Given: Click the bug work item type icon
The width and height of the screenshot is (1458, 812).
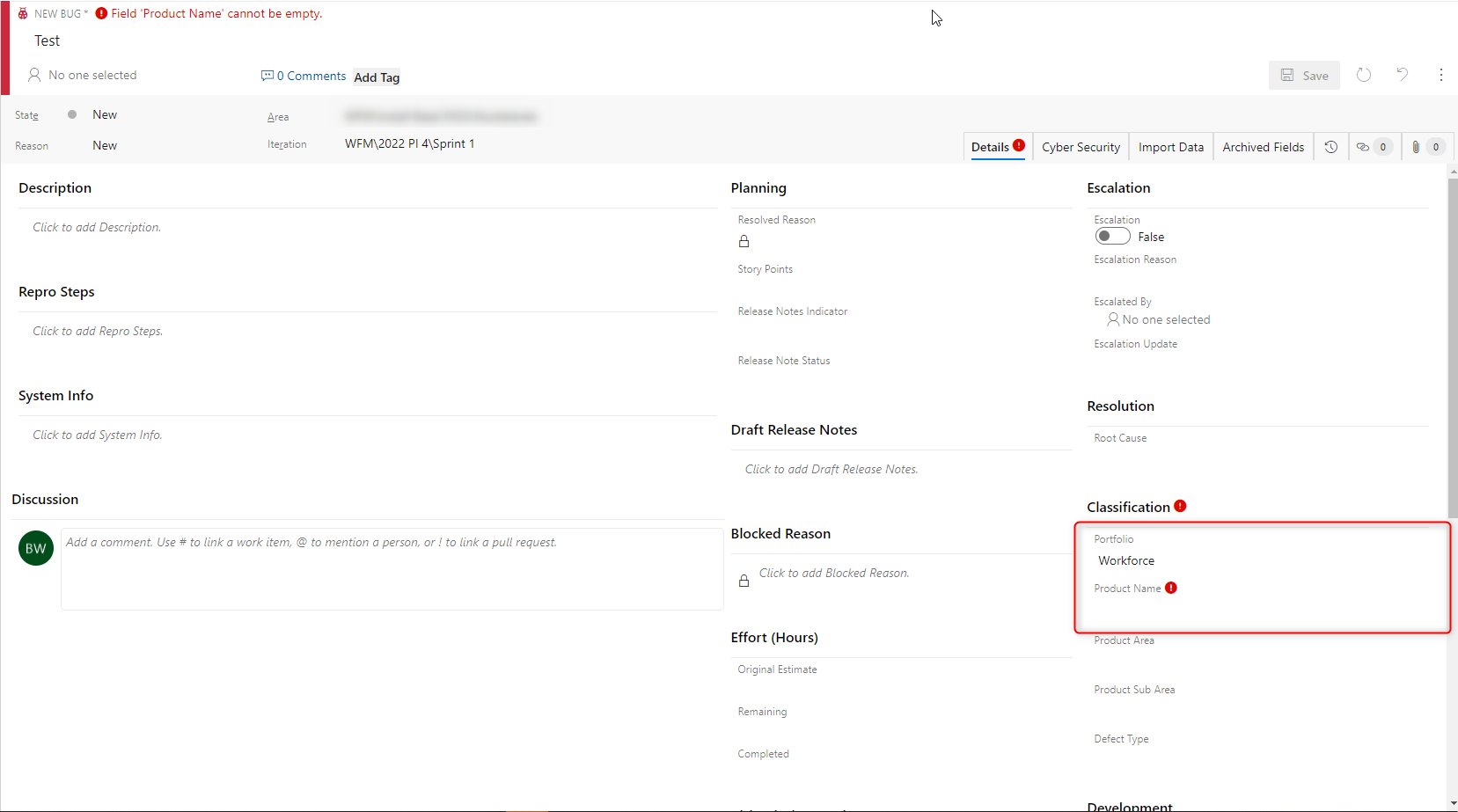Looking at the screenshot, I should click(22, 13).
